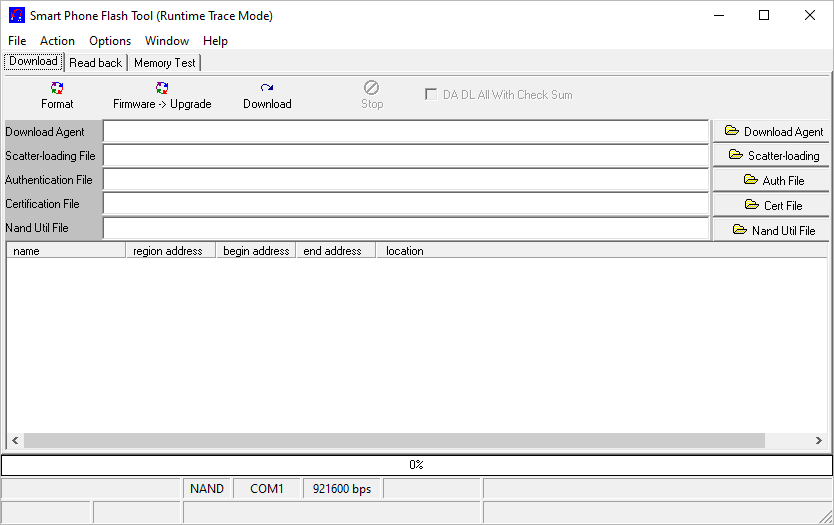Click the Nand Util File browse button
The width and height of the screenshot is (834, 525).
771,230
